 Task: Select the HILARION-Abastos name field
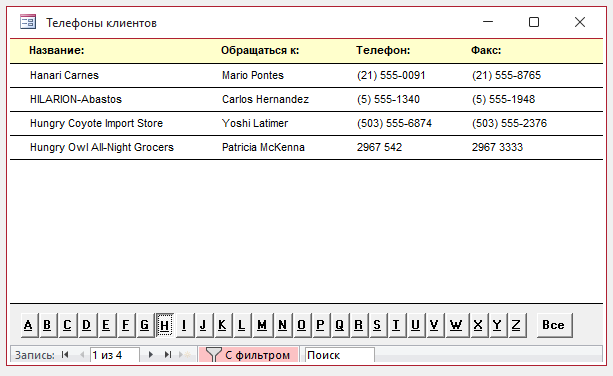76,99
